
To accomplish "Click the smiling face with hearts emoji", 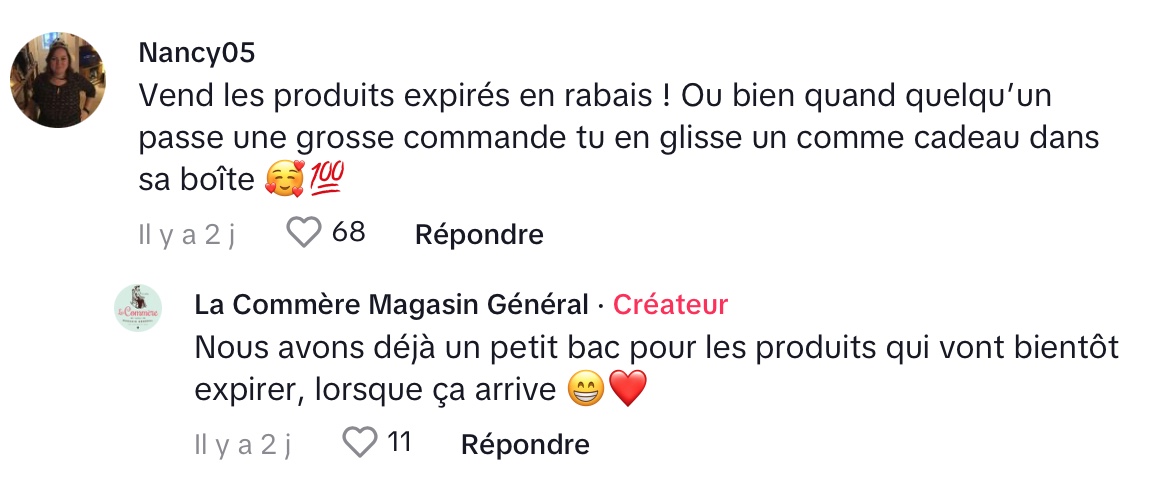I will click(x=284, y=179).
